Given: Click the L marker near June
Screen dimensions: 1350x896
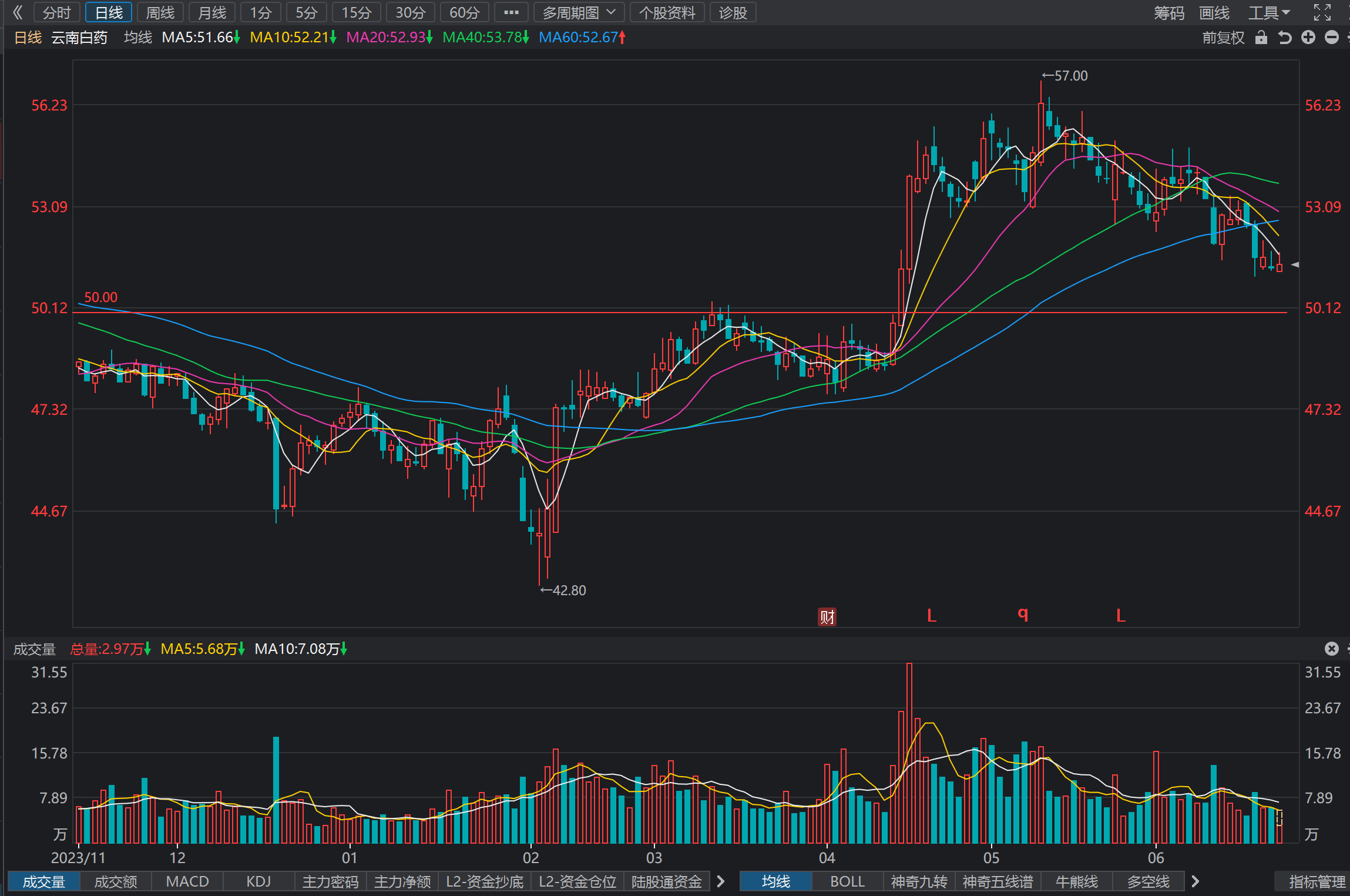Looking at the screenshot, I should point(1121,616).
